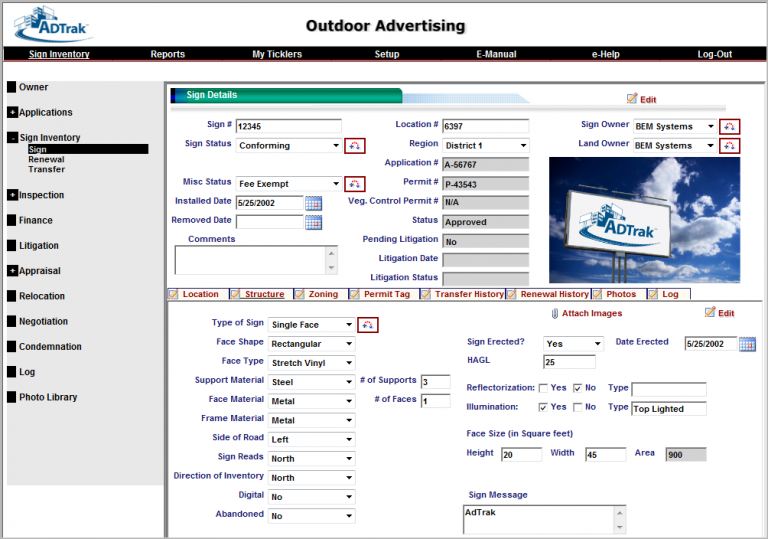The image size is (768, 539).
Task: Open Renewal under Sign Inventory
Action: pyautogui.click(x=46, y=159)
